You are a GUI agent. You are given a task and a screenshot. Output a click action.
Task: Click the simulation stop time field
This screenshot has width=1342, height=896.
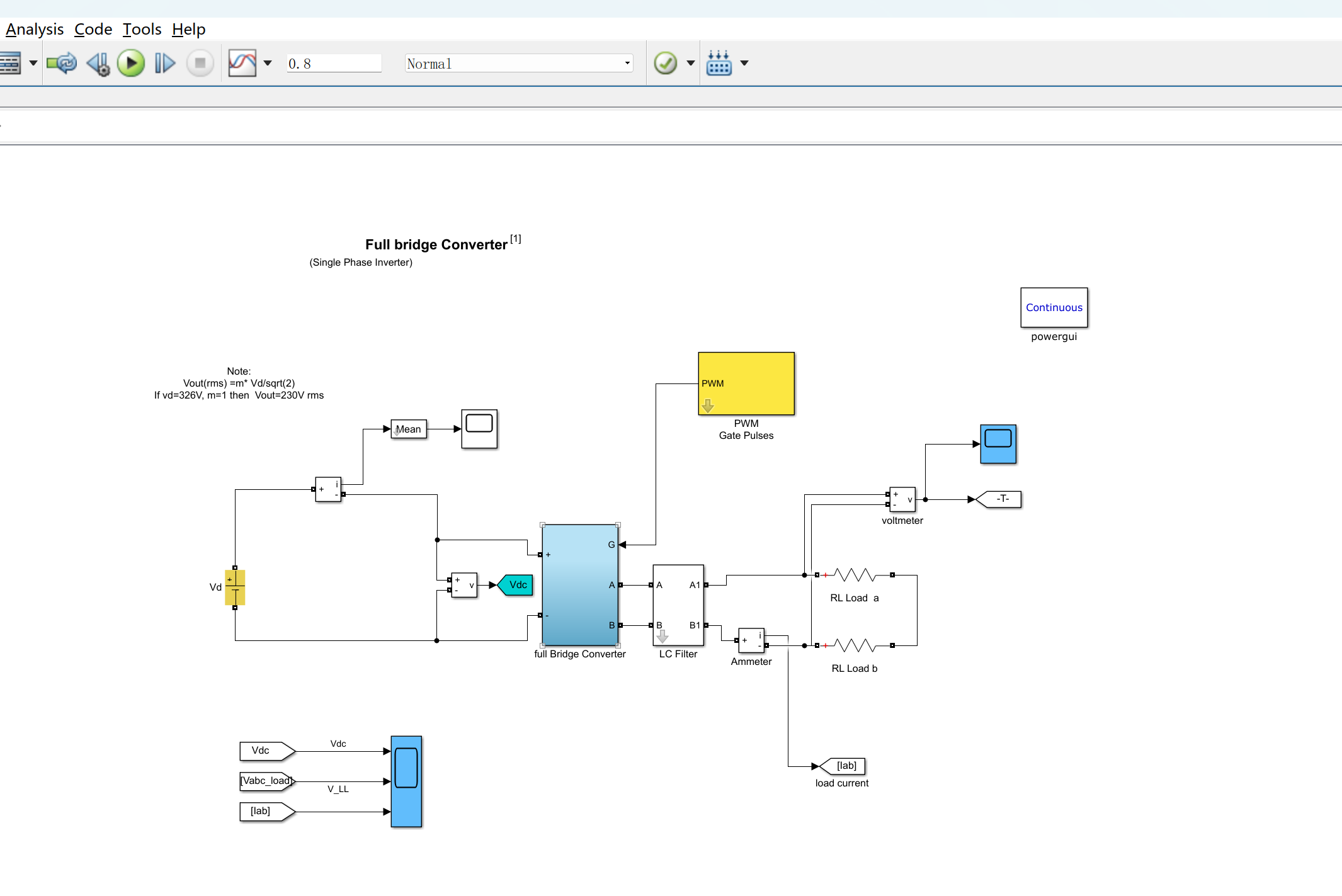[x=334, y=64]
